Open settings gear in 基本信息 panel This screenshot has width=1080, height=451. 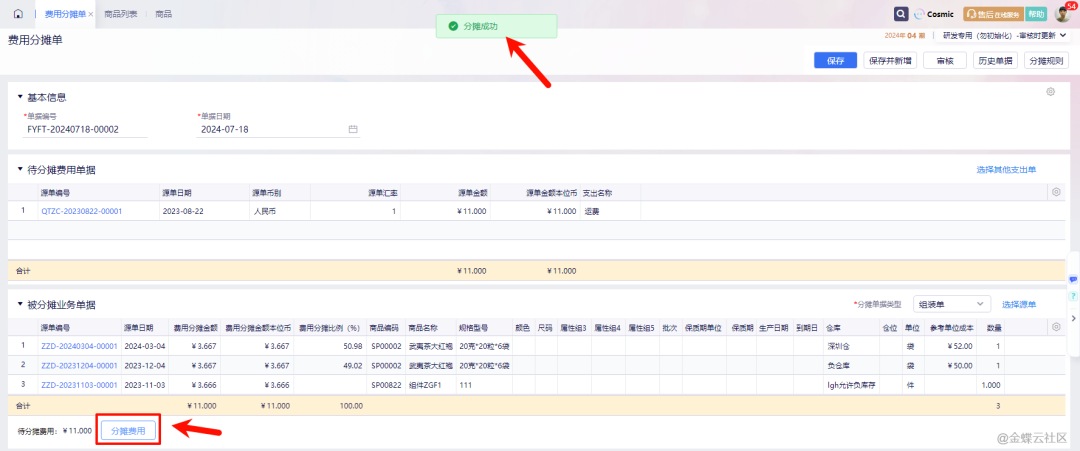click(1050, 92)
